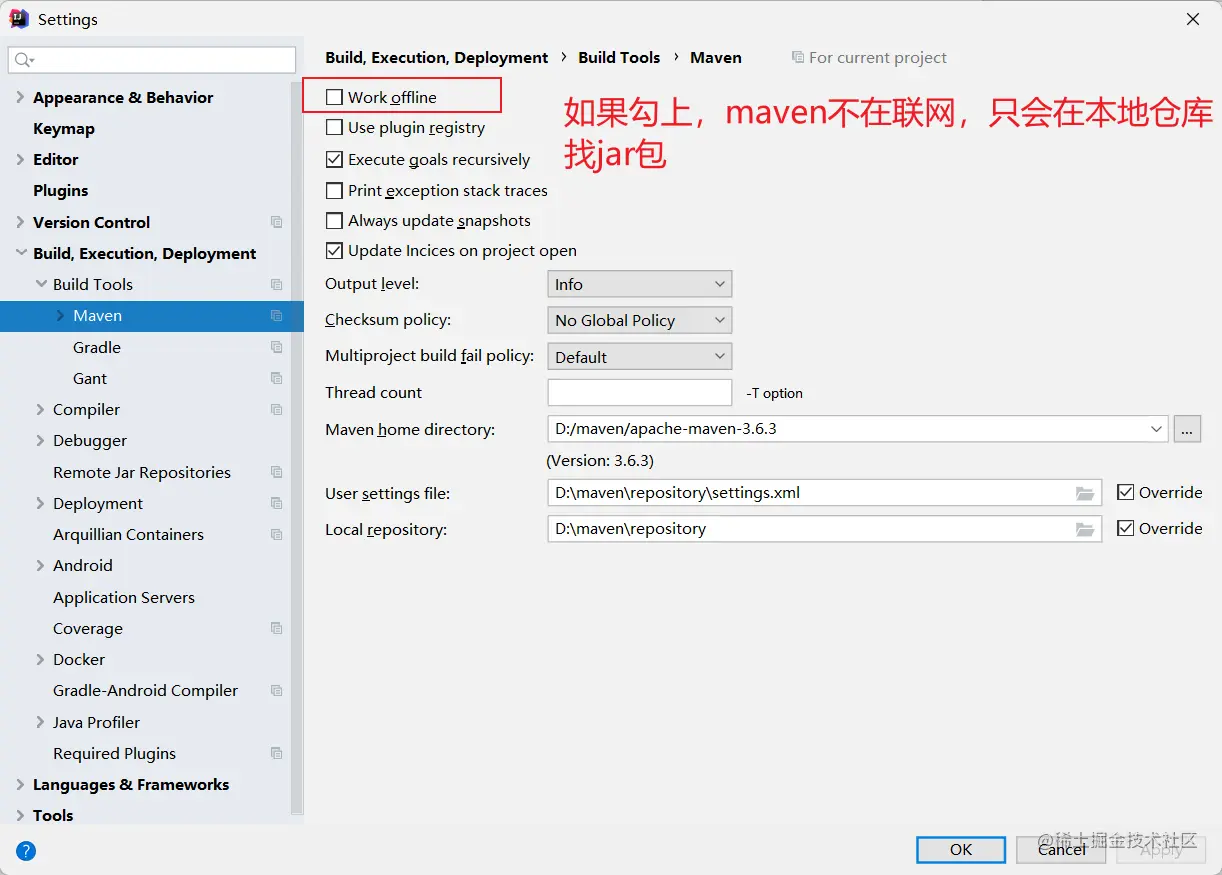Image resolution: width=1222 pixels, height=875 pixels.
Task: Enable Print exception stack traces
Action: pos(334,190)
